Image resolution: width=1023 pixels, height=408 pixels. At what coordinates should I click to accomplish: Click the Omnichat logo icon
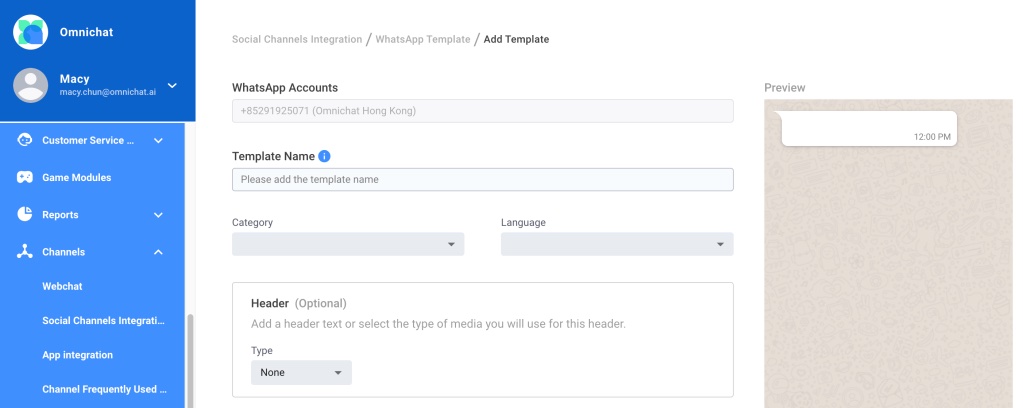click(x=31, y=32)
